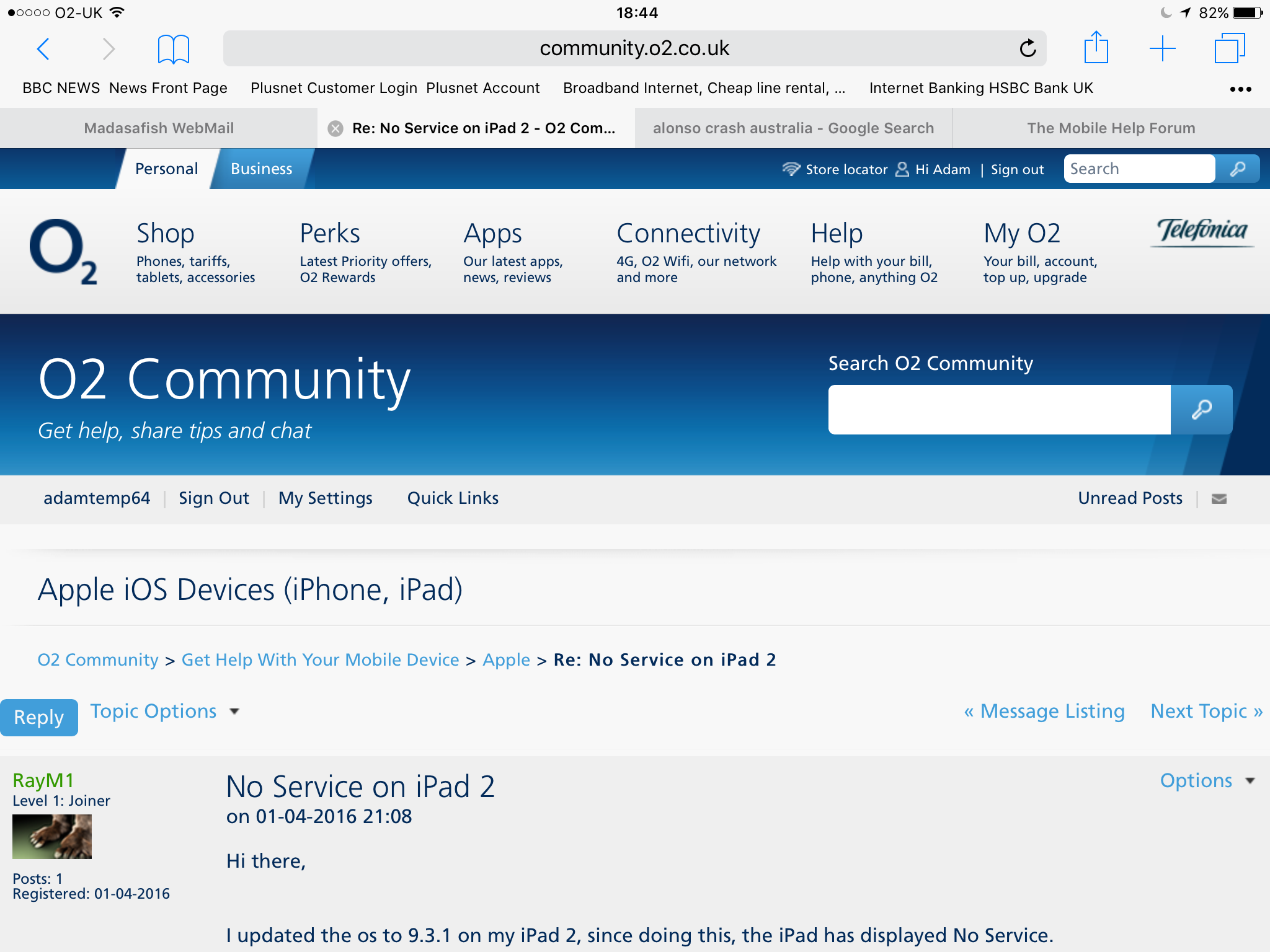The width and height of the screenshot is (1270, 952).
Task: Expand the Topic Options dropdown
Action: [x=165, y=711]
